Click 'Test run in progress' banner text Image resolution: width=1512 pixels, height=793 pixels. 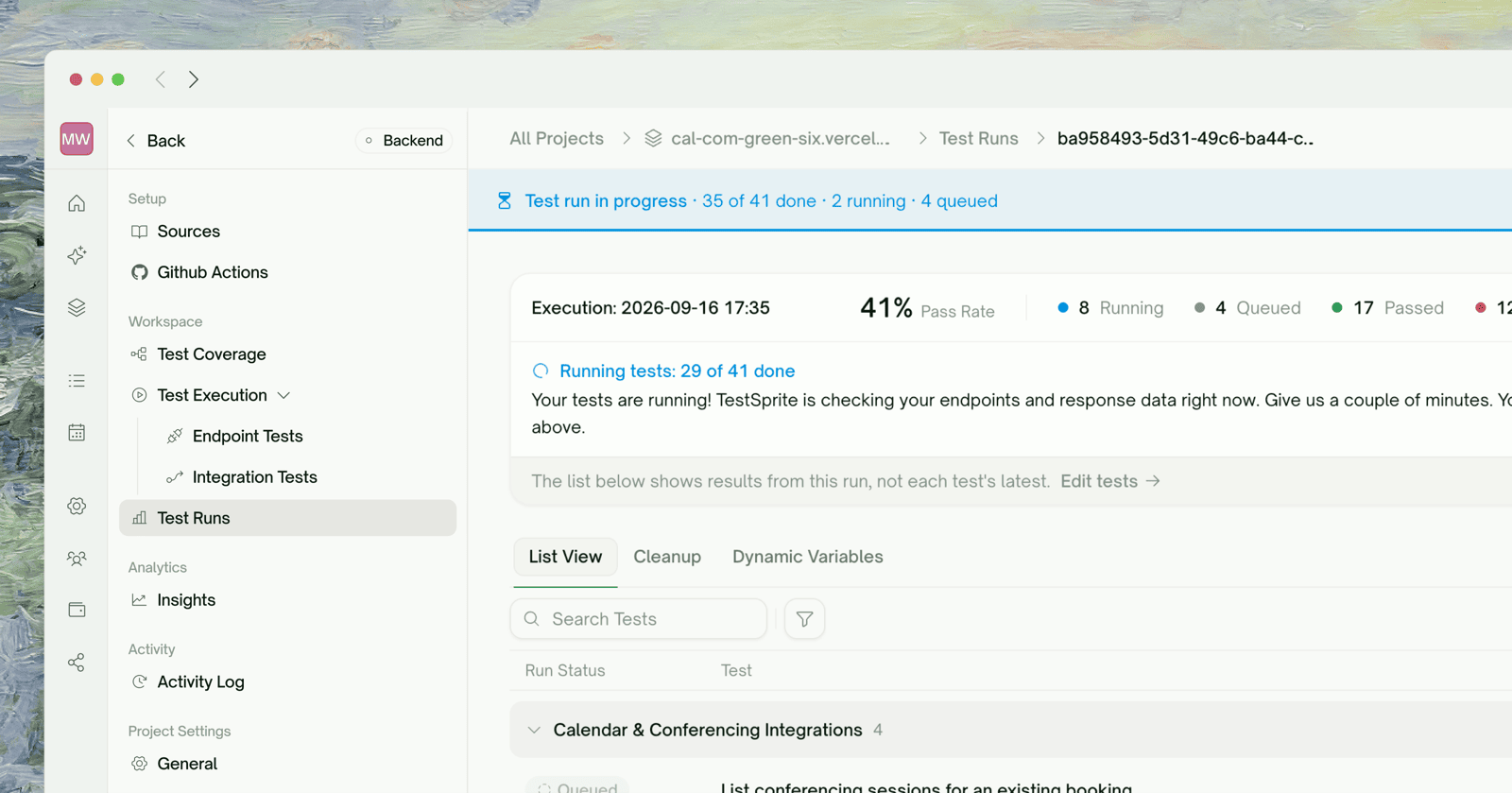pos(606,200)
